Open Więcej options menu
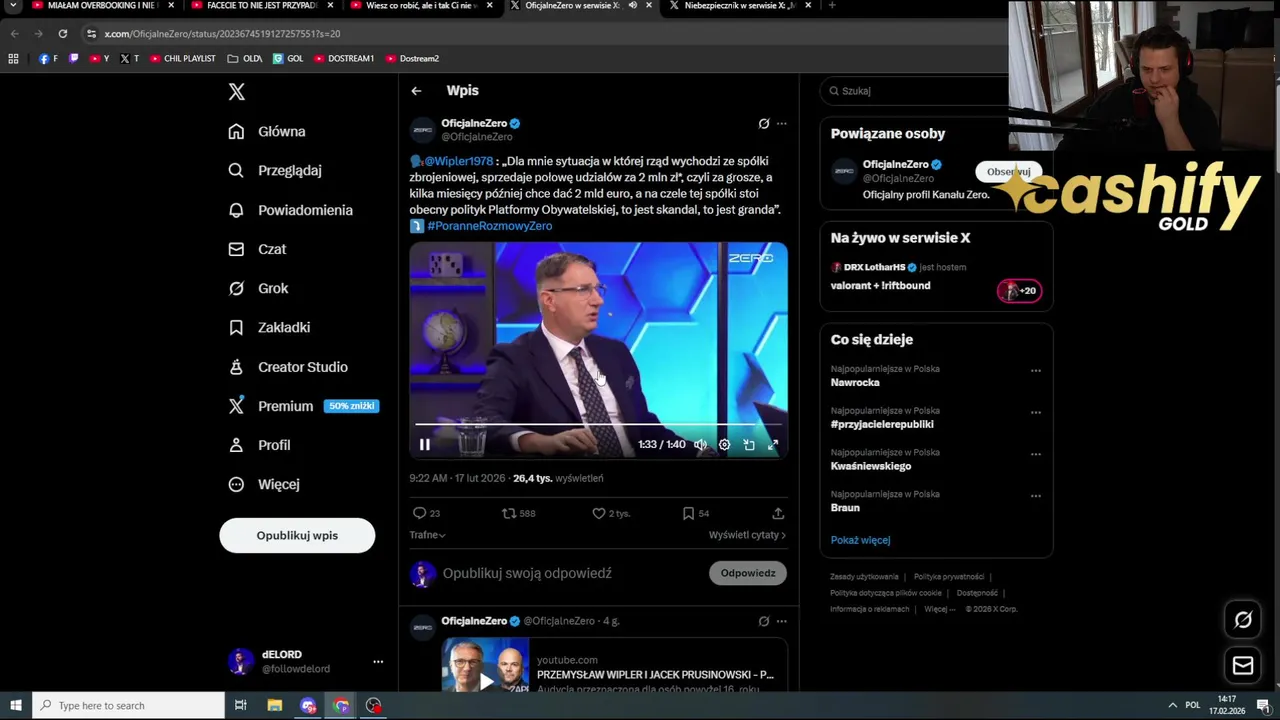This screenshot has height=720, width=1280. click(264, 484)
